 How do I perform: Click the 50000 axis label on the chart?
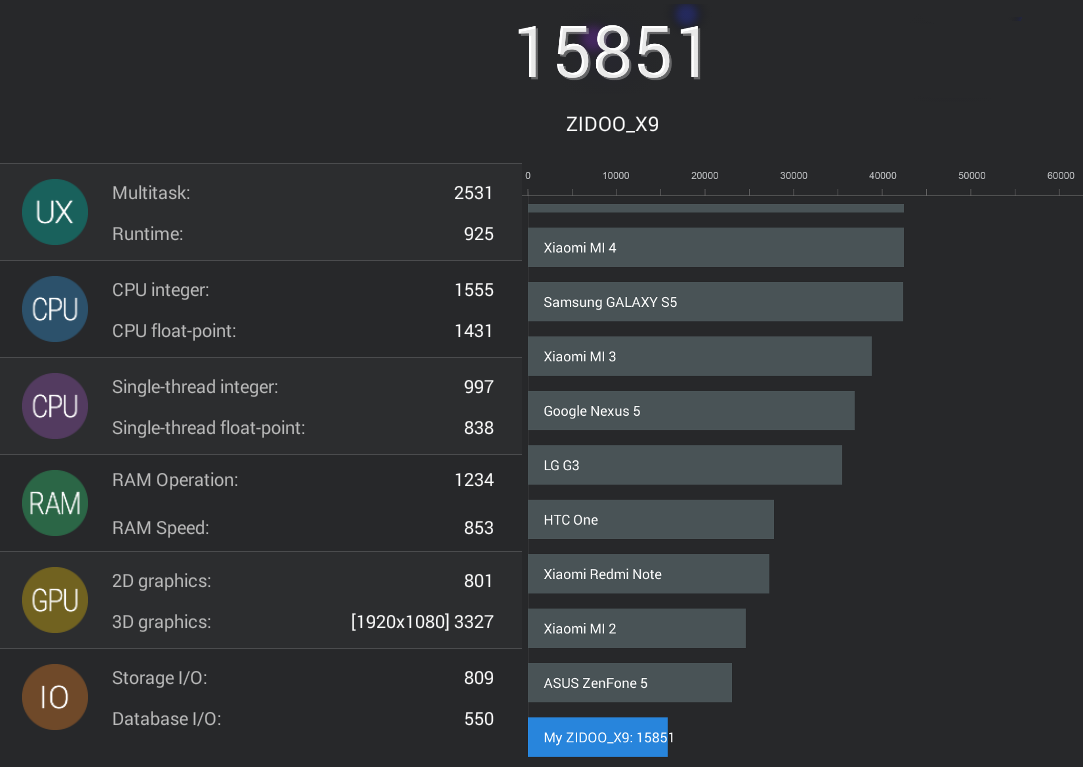972,176
